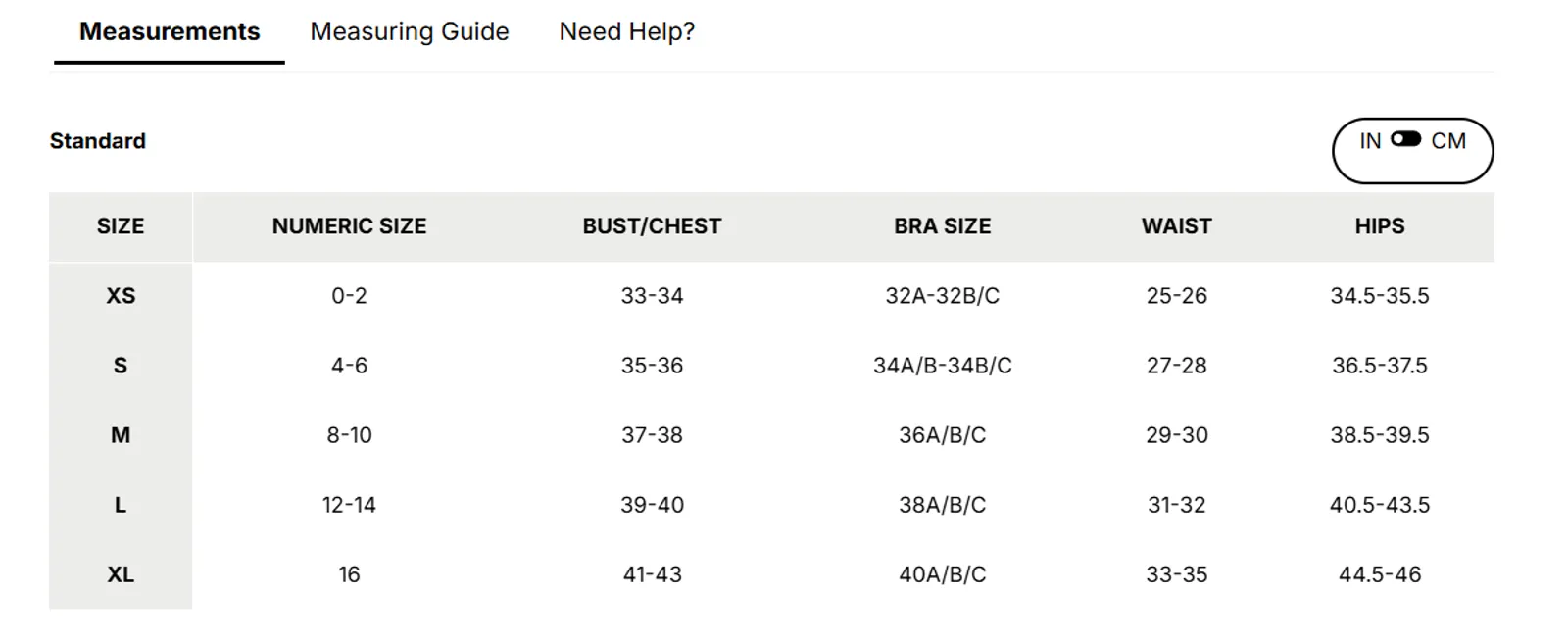1568x644 pixels.
Task: Click the BRA SIZE column header
Action: click(x=943, y=226)
